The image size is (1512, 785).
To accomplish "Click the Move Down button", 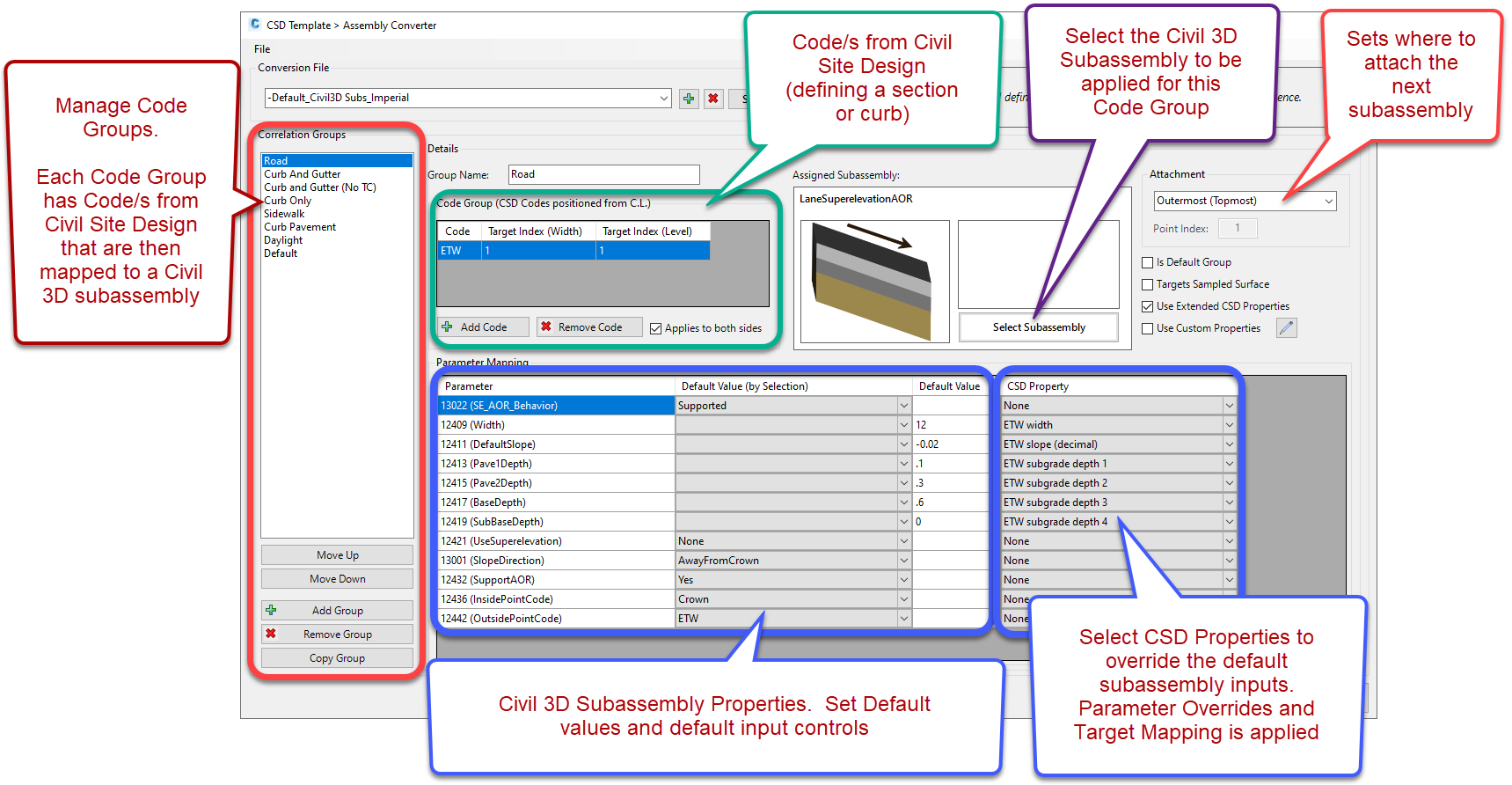I will [337, 579].
